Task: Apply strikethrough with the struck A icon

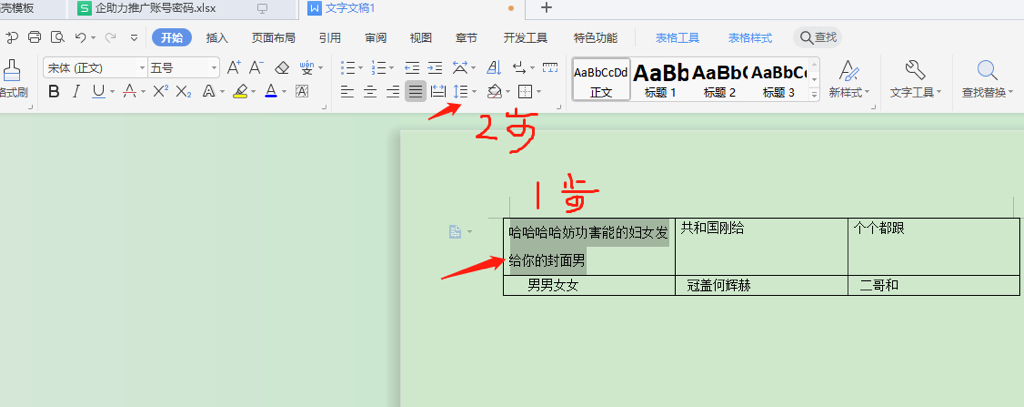Action: point(130,91)
